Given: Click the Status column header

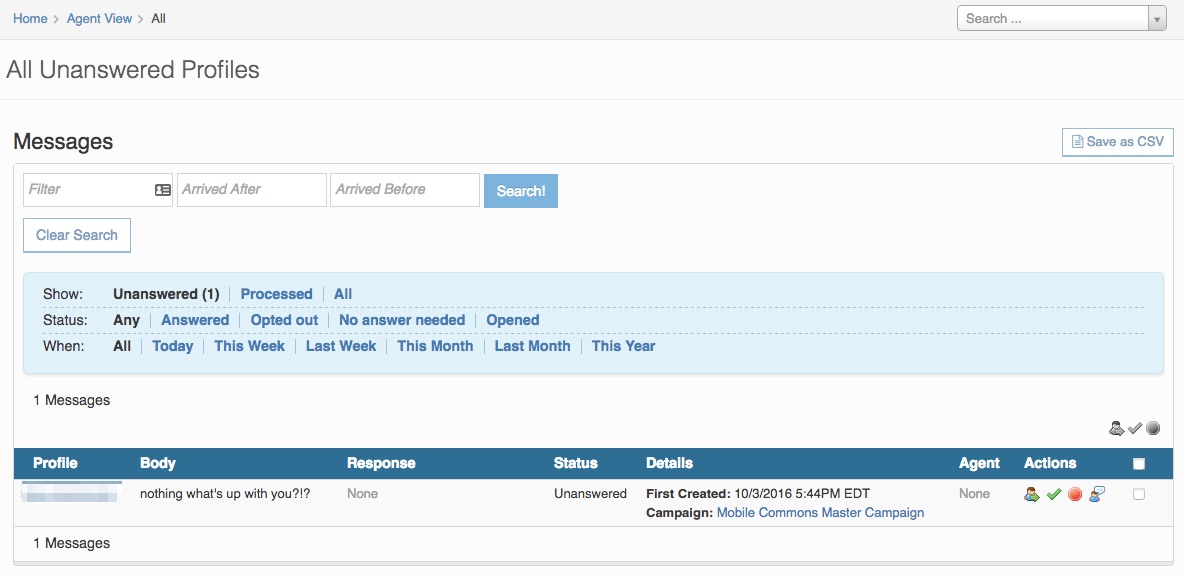Looking at the screenshot, I should (x=575, y=463).
